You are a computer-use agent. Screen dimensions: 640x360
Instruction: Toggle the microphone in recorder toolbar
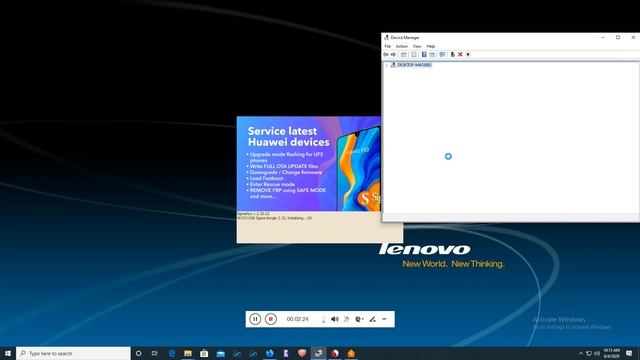(x=323, y=319)
